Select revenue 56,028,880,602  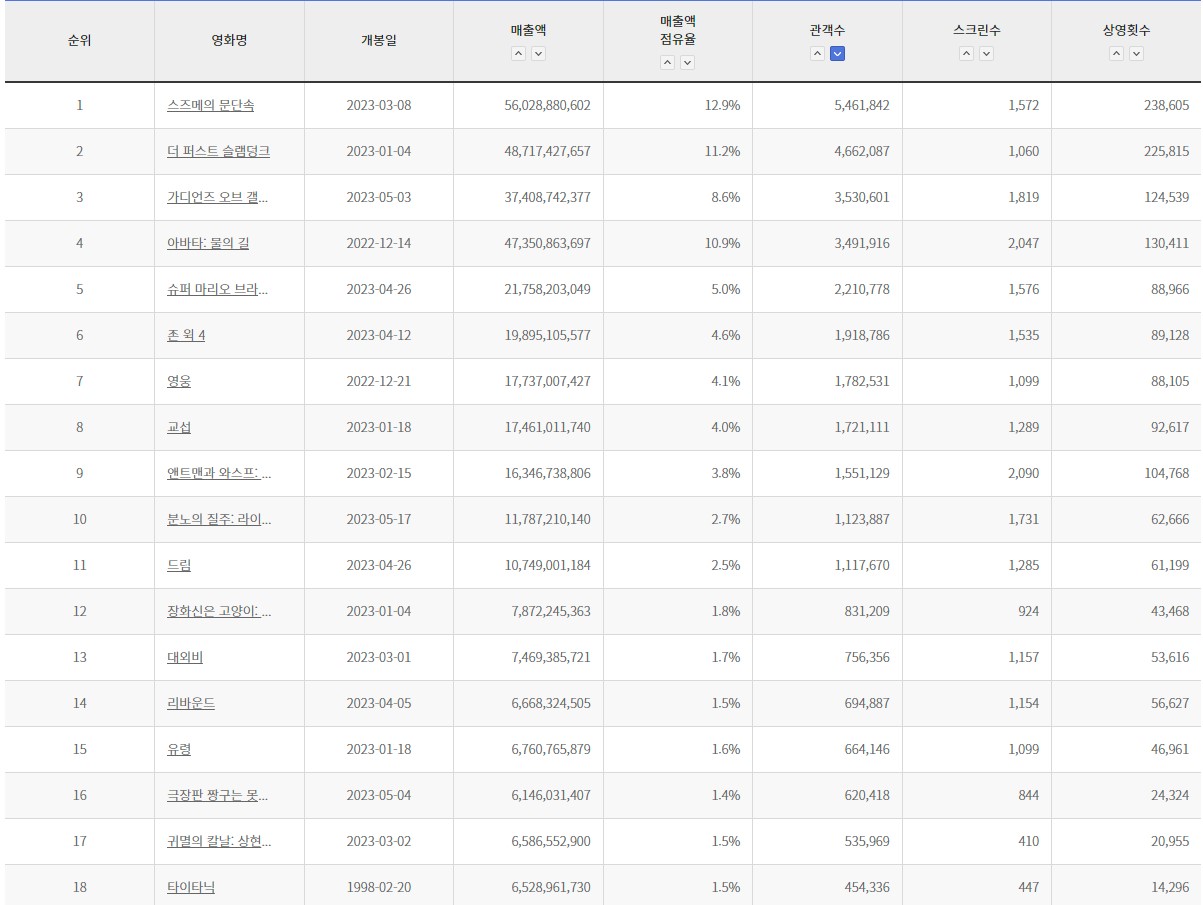(x=548, y=105)
